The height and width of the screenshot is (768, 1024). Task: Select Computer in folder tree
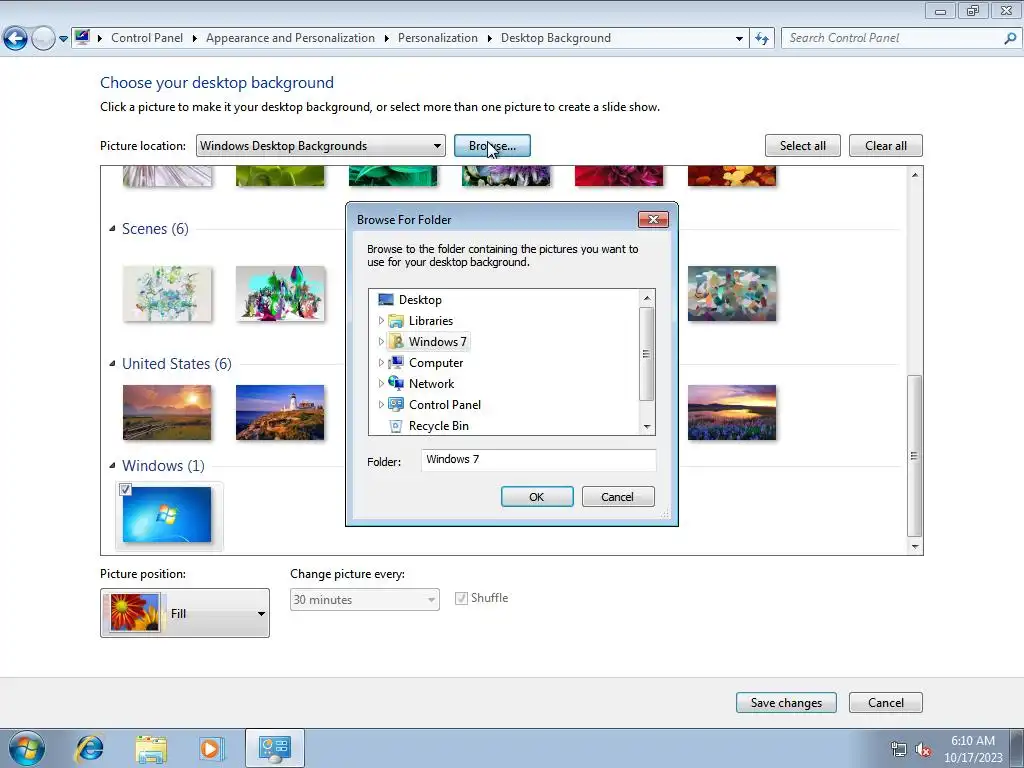coord(436,362)
